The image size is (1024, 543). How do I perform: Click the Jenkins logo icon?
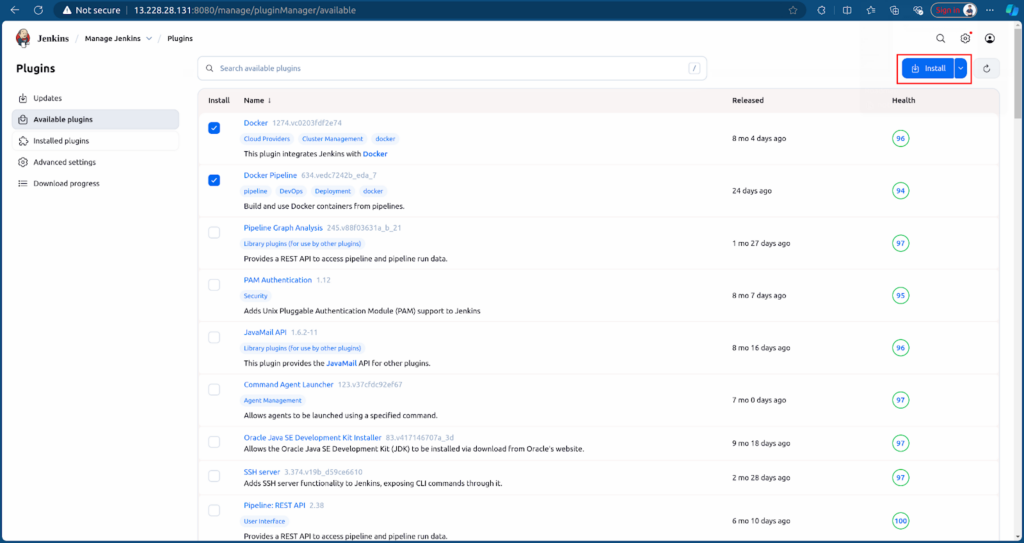(x=23, y=38)
